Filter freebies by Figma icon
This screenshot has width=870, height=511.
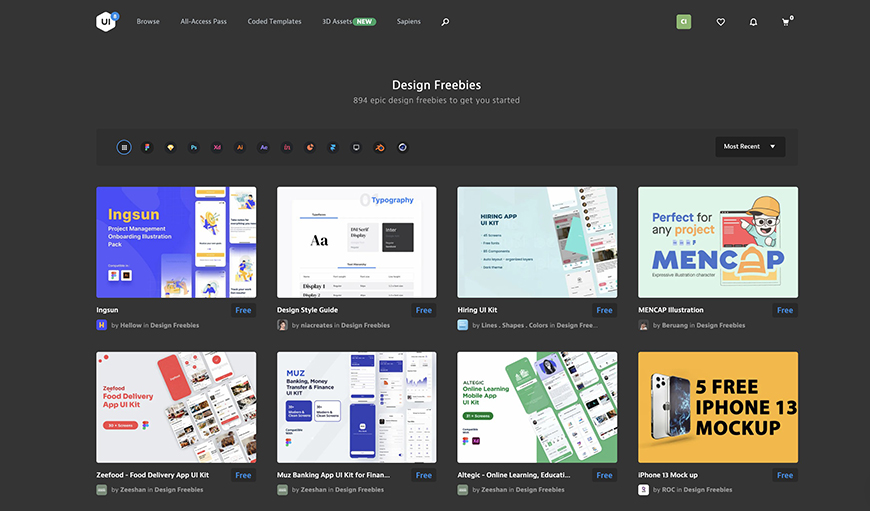[x=147, y=148]
